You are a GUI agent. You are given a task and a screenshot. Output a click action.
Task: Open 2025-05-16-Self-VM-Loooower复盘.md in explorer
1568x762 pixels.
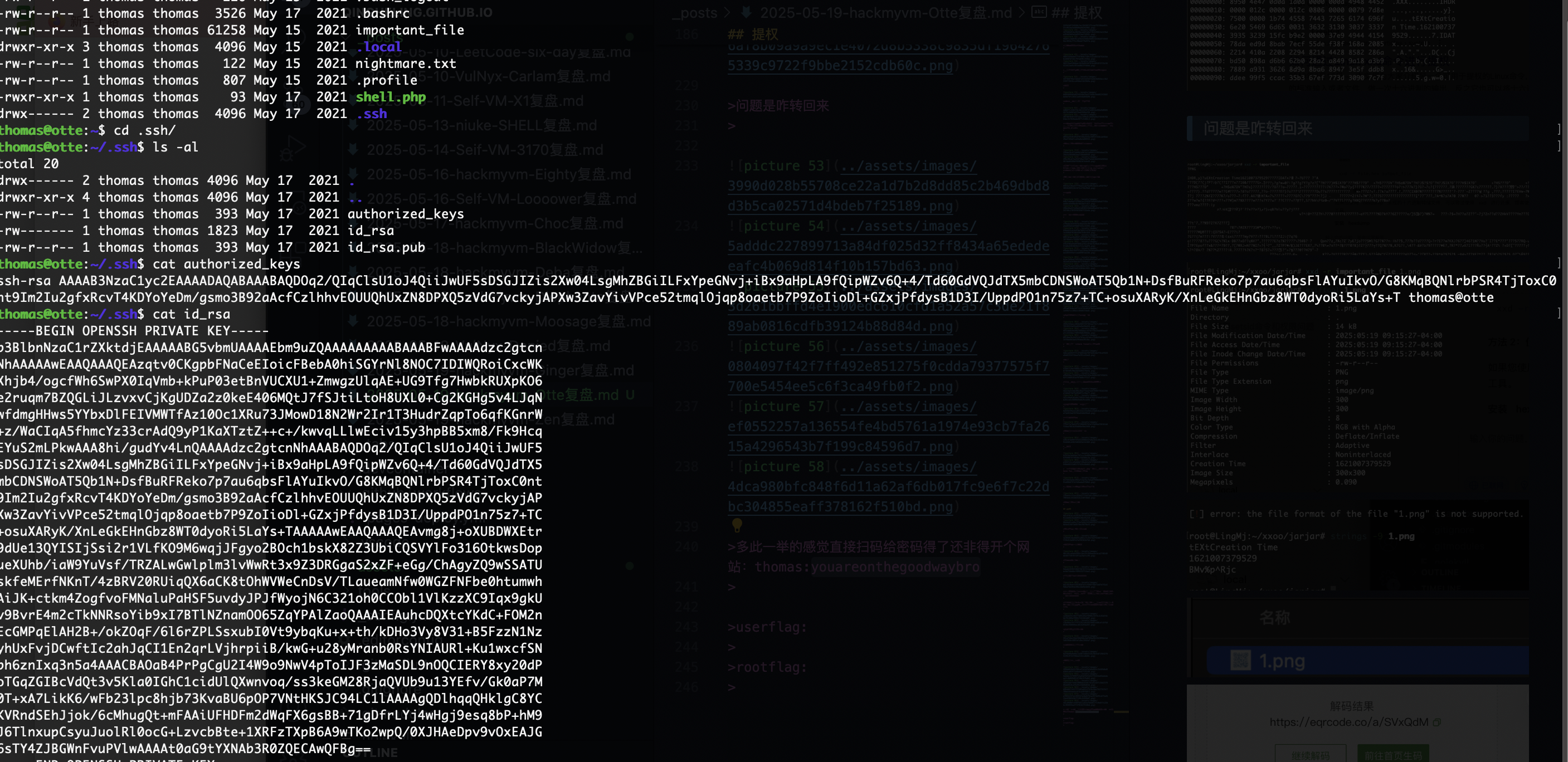[501, 198]
